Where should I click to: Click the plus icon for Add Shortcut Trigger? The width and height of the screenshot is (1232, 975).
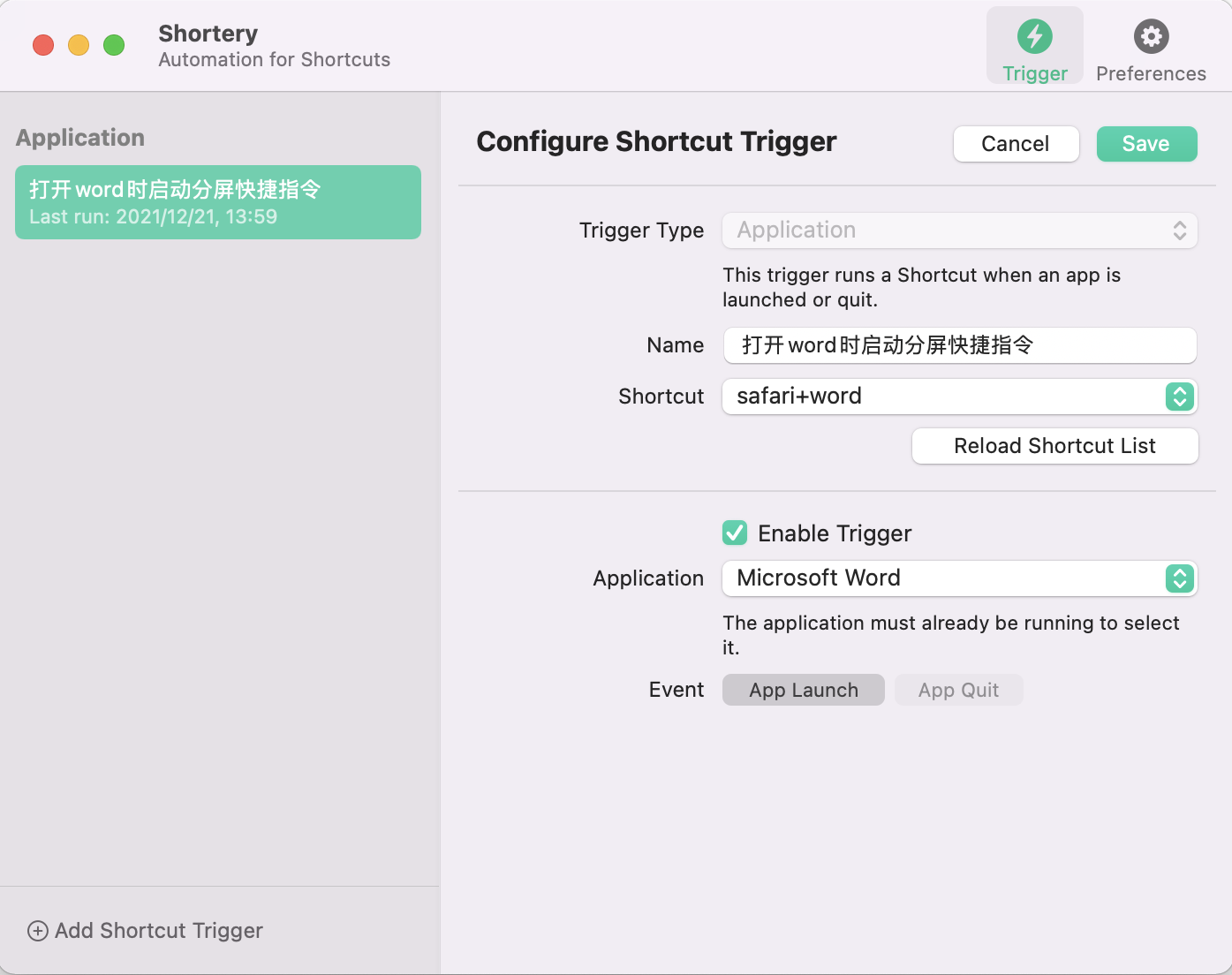click(38, 931)
